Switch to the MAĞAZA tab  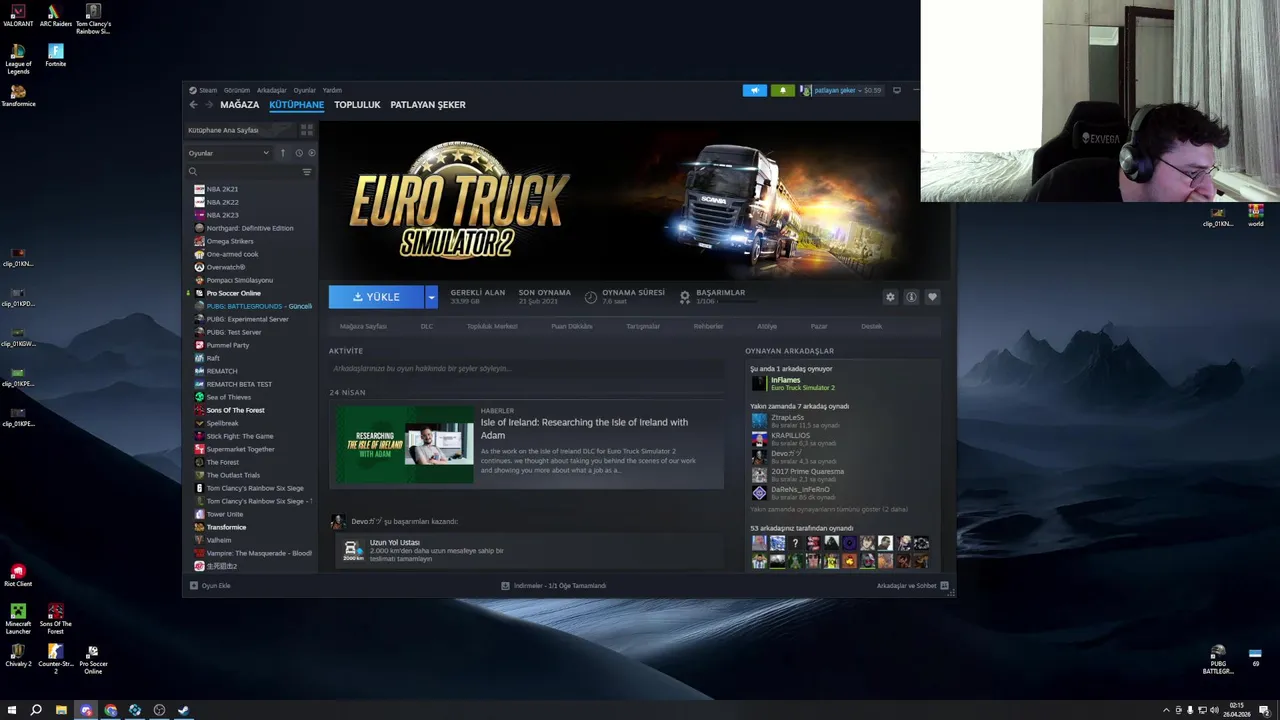pyautogui.click(x=240, y=104)
